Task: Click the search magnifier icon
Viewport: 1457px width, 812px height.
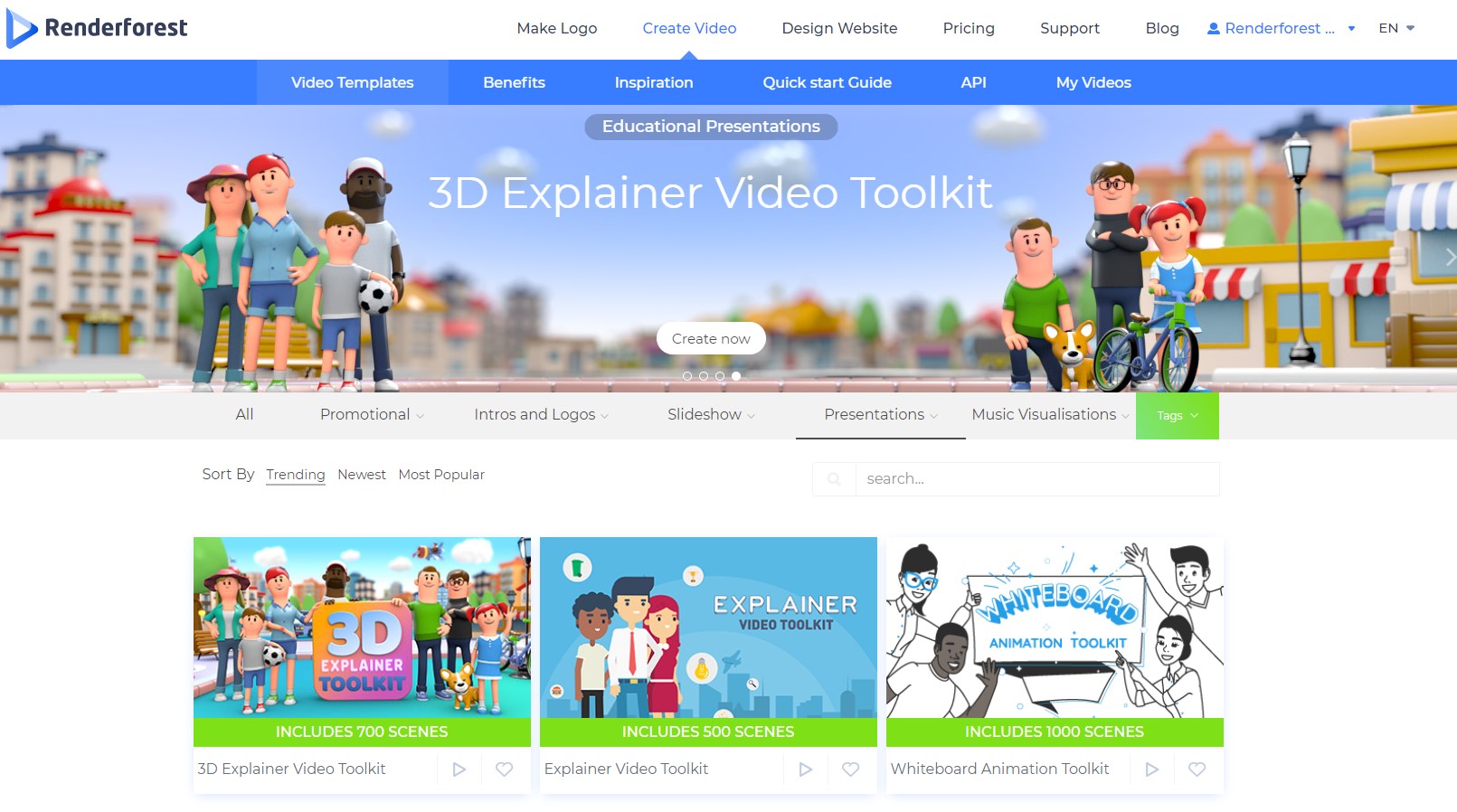Action: click(x=834, y=479)
